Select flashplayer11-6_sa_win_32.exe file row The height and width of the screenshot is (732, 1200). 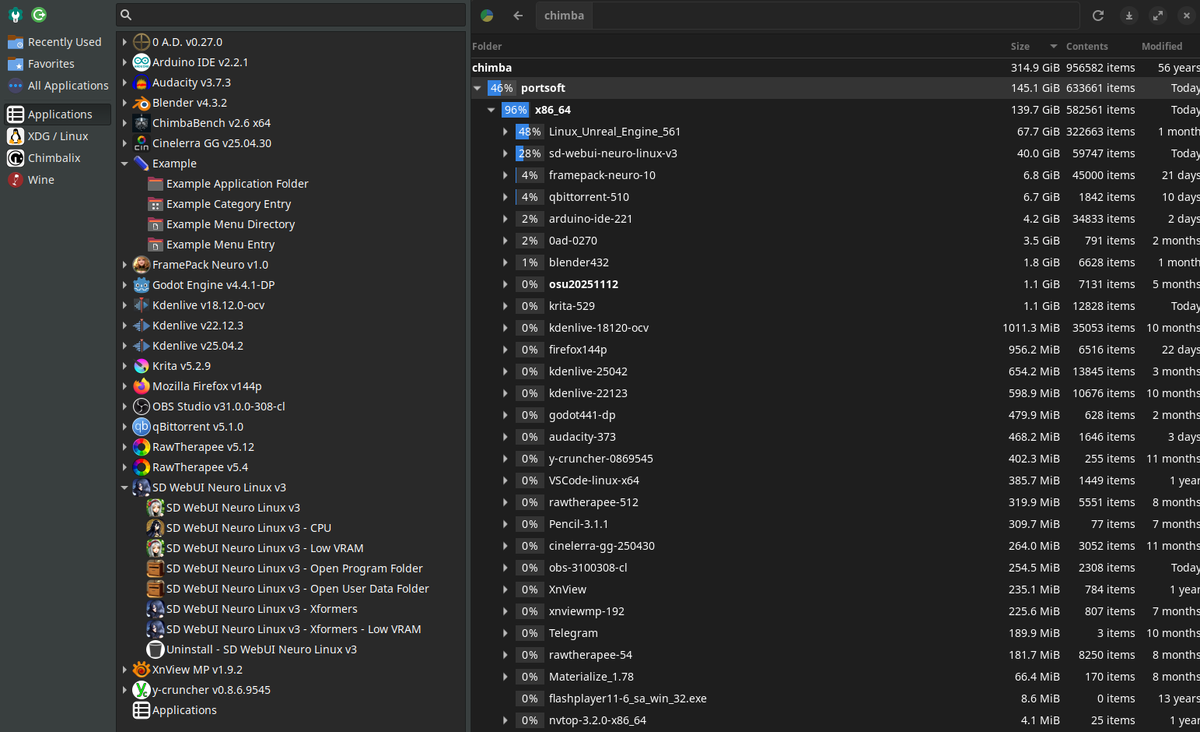(x=835, y=698)
